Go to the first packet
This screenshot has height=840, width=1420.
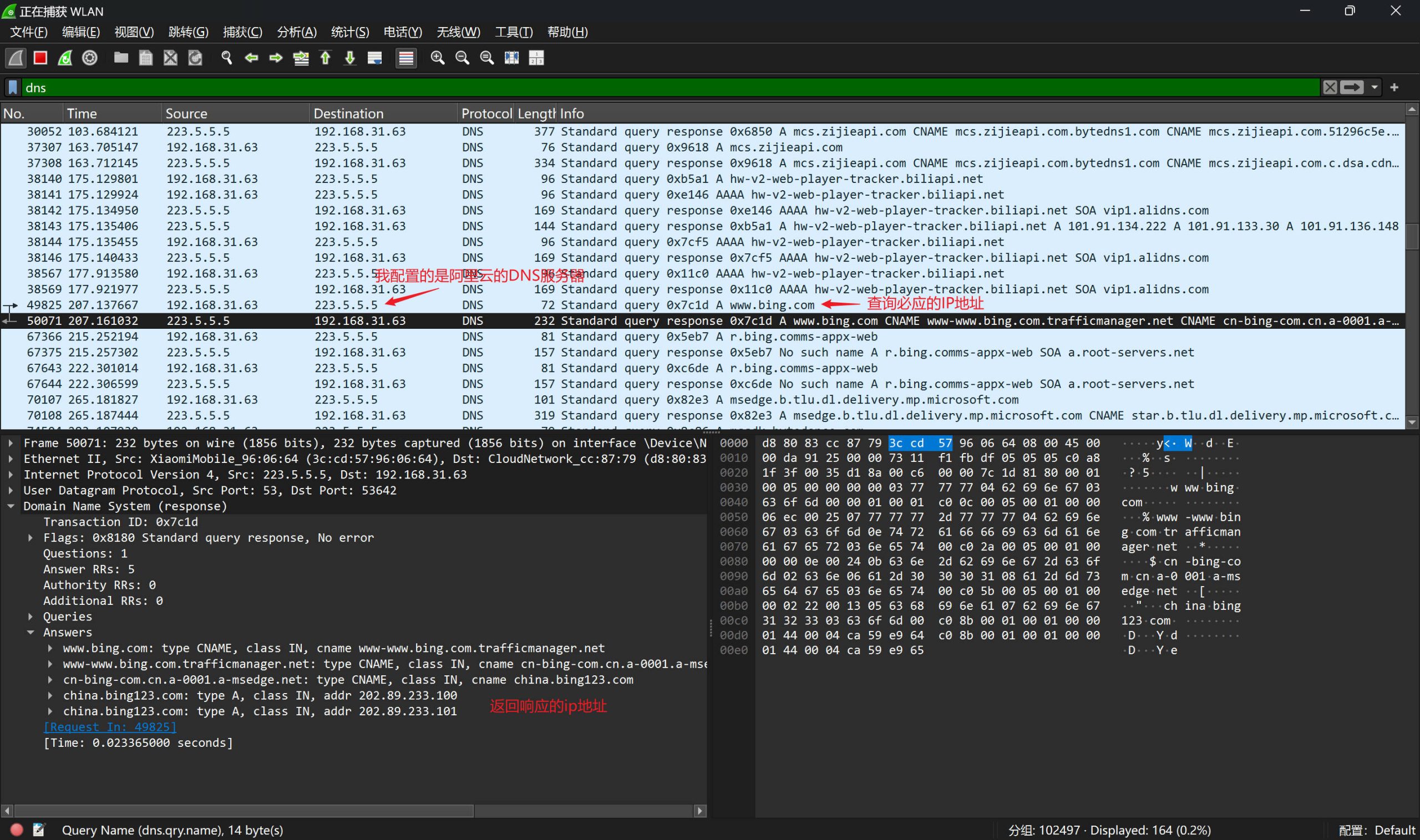pos(326,58)
